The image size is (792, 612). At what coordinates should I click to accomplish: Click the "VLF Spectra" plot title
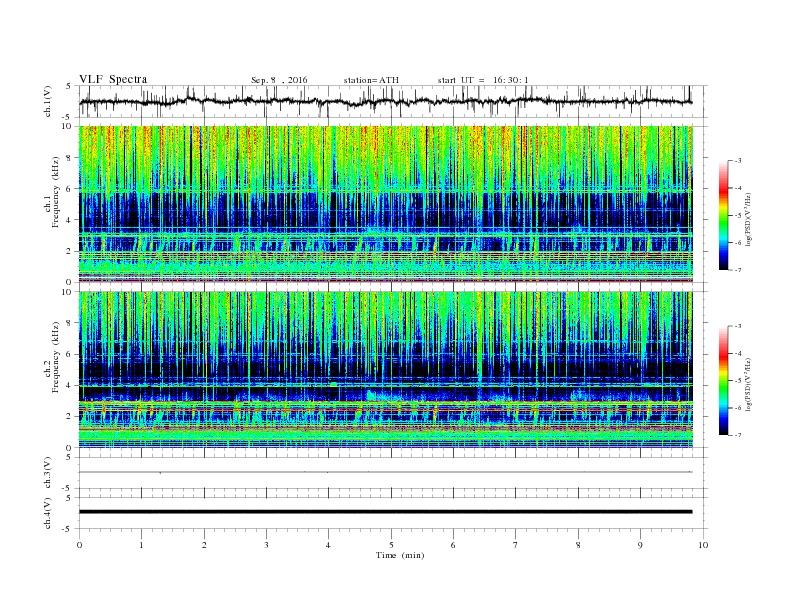113,79
